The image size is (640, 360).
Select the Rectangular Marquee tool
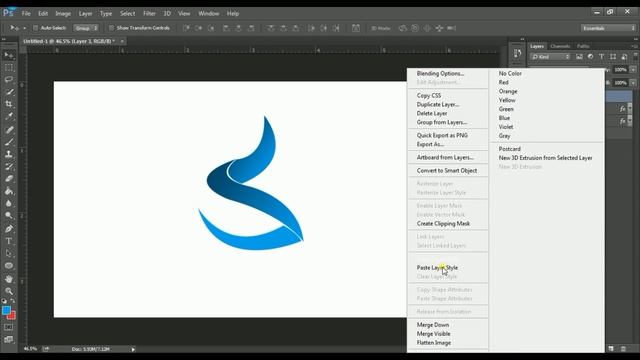click(9, 68)
